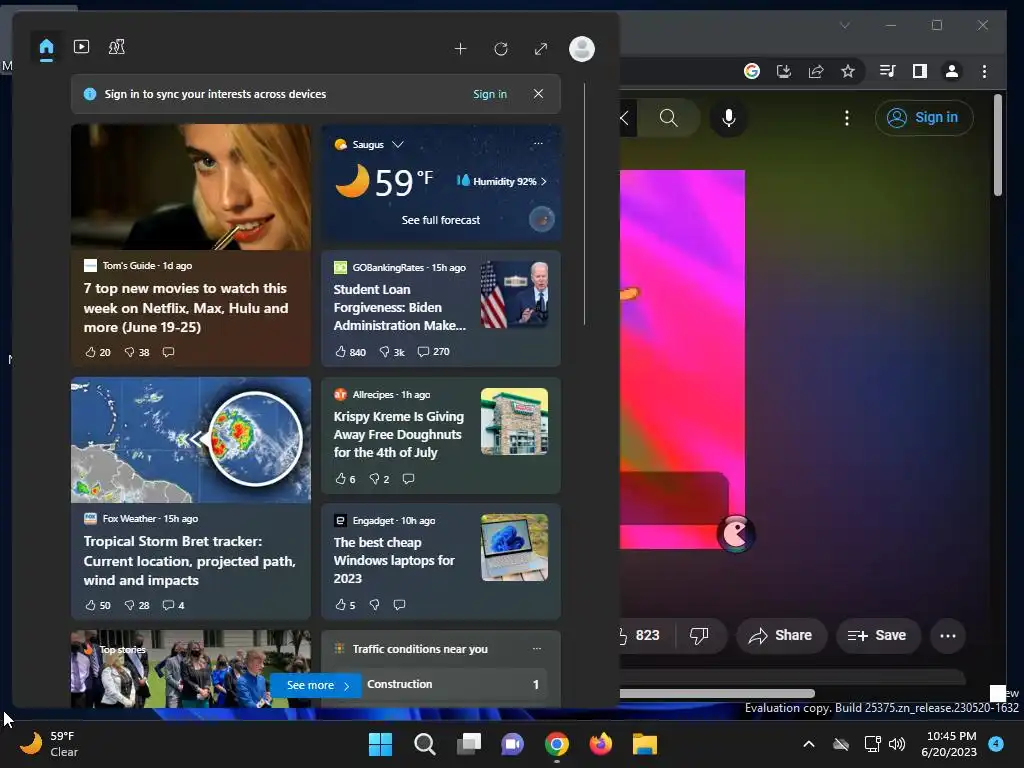This screenshot has width=1024, height=768.
Task: Open the 7 top new movies article
Action: (185, 308)
